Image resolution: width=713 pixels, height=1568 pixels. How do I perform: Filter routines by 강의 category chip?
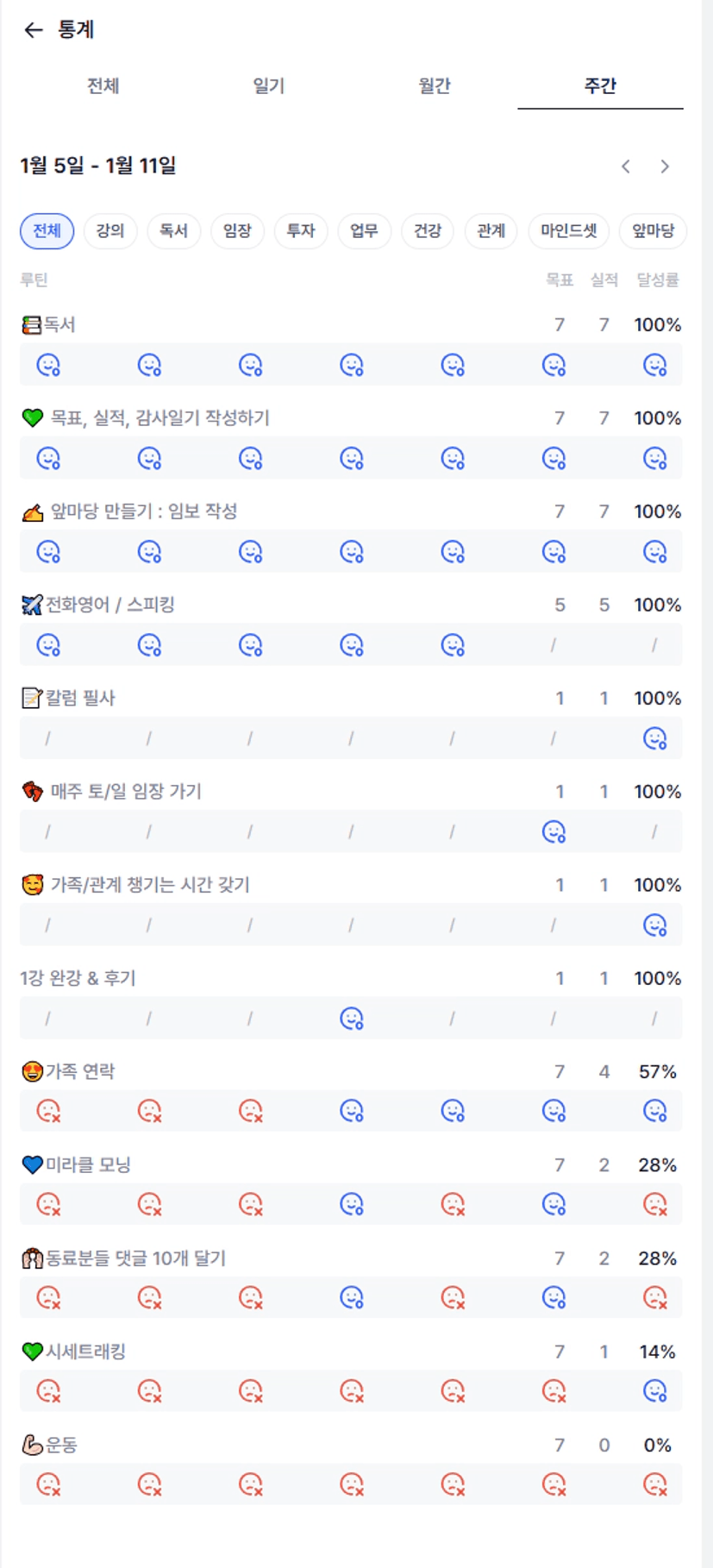pos(110,231)
